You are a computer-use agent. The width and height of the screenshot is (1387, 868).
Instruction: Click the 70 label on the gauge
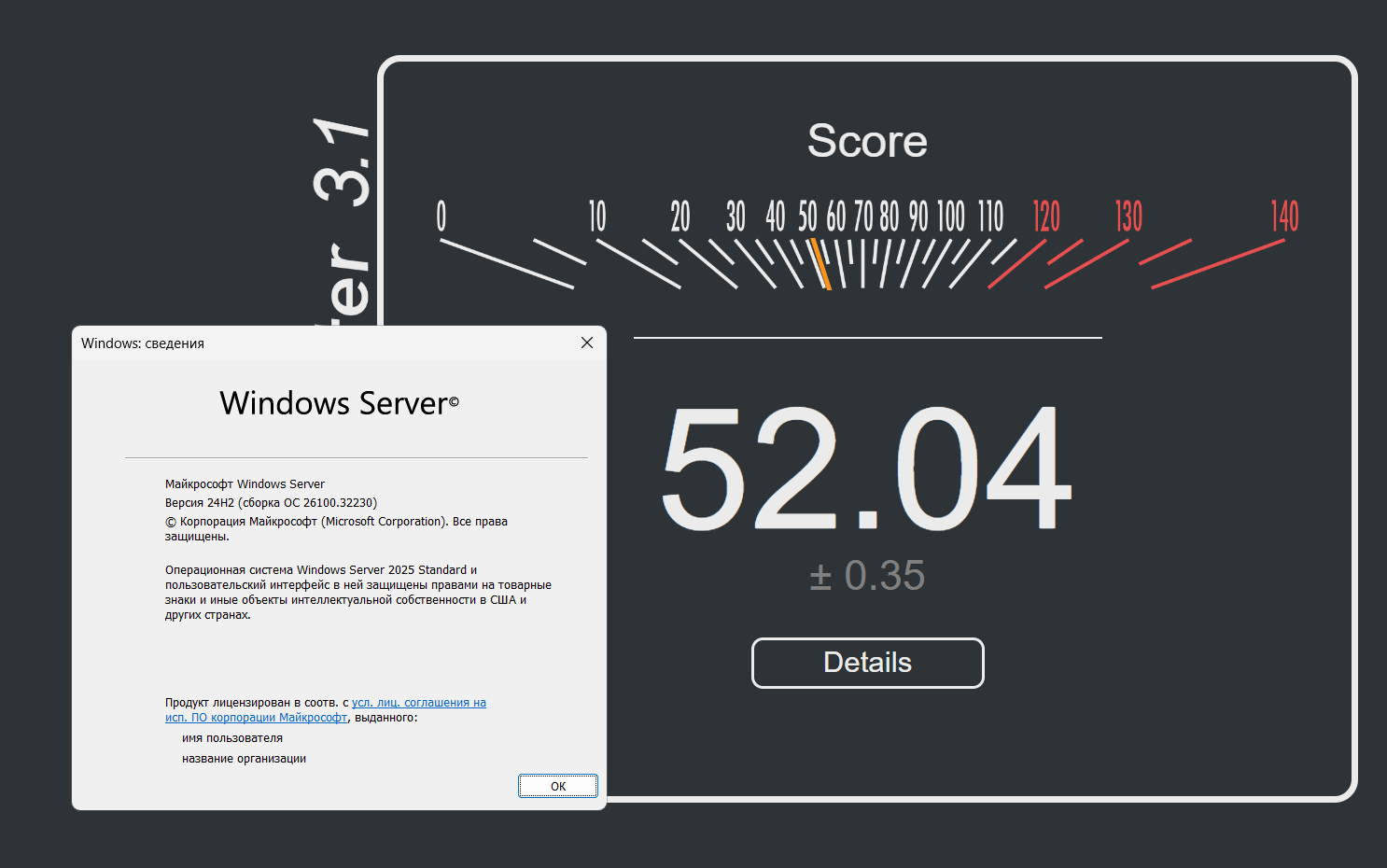point(863,217)
